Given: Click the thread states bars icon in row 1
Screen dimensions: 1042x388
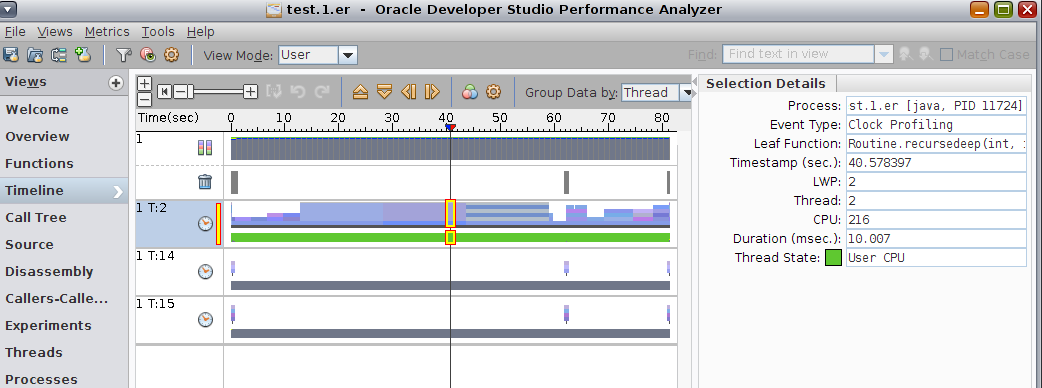Looking at the screenshot, I should [205, 147].
